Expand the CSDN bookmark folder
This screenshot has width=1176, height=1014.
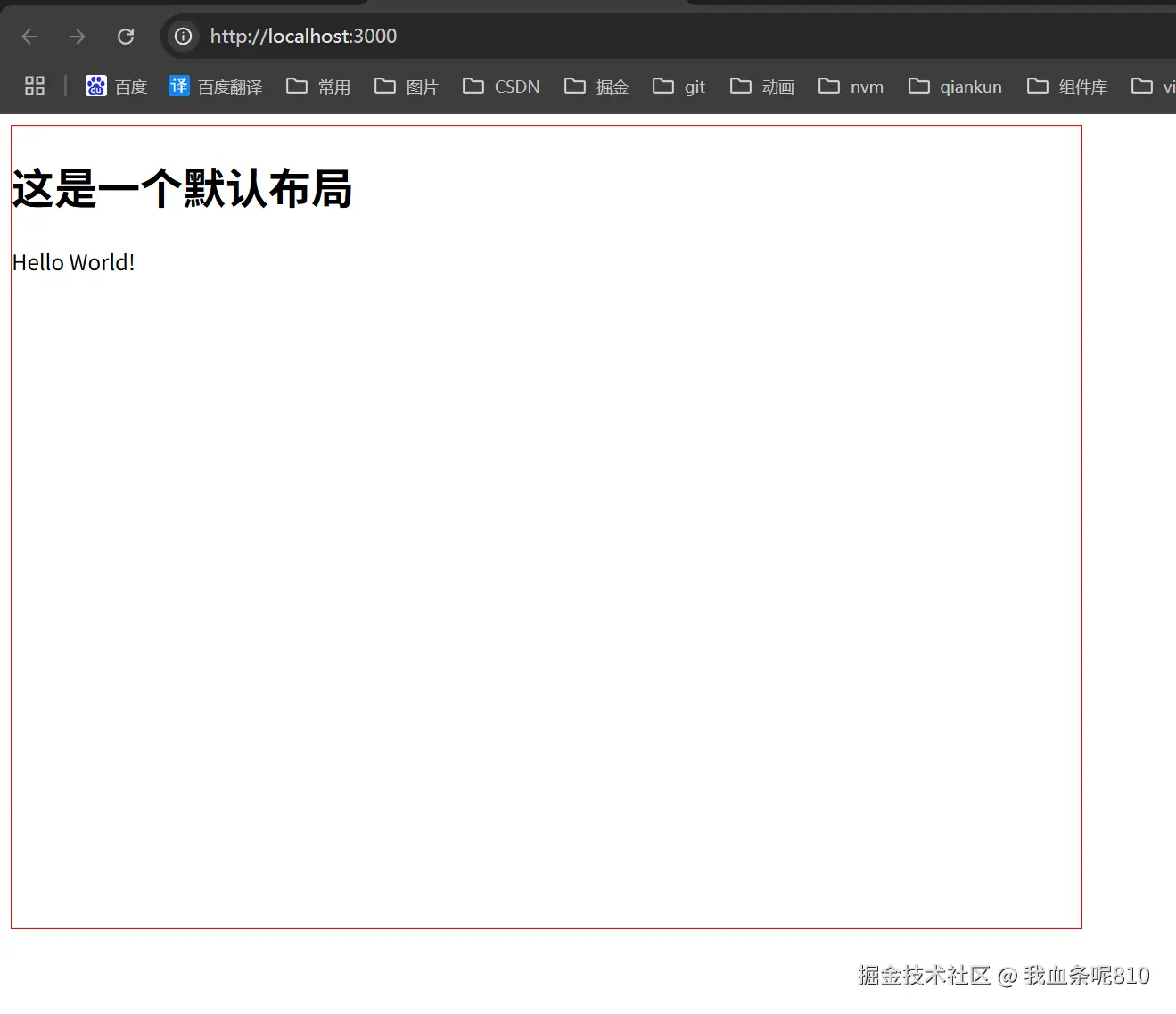coord(502,87)
